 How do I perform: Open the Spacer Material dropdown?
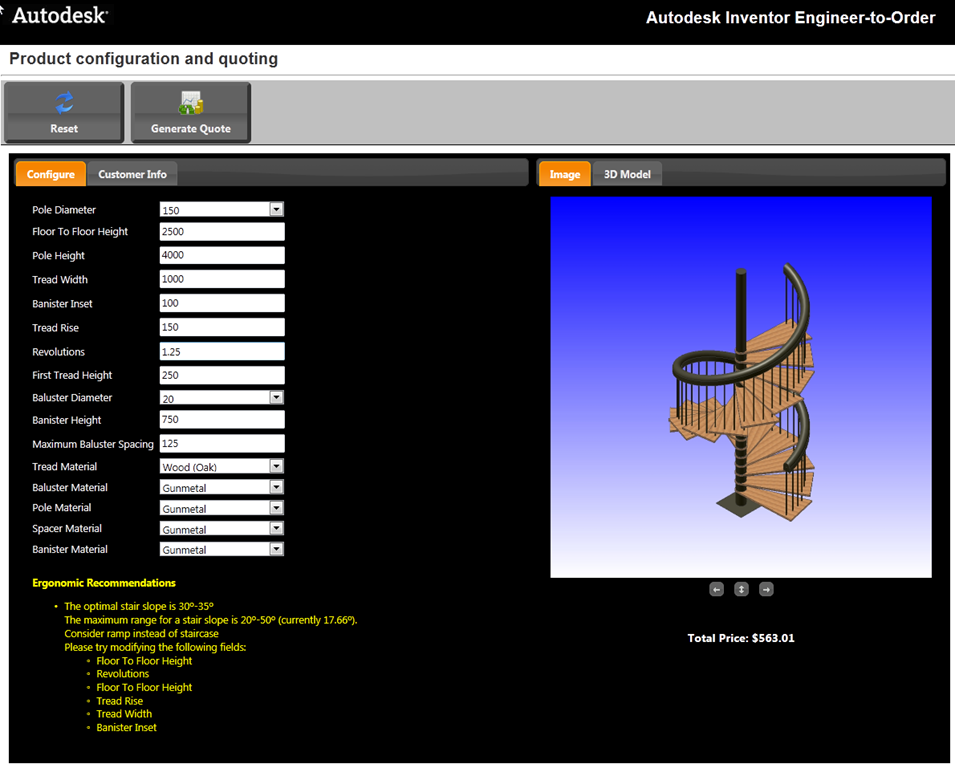coord(276,529)
